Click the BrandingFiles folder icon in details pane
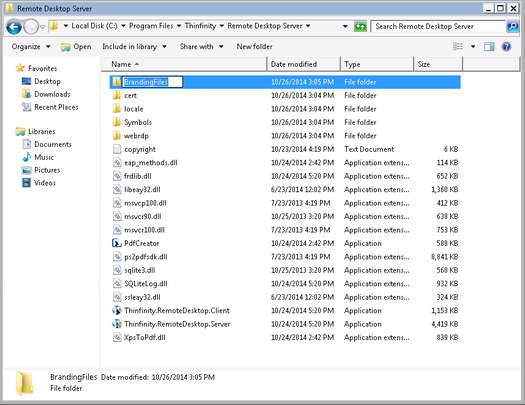Viewport: 525px width, 405px height. pos(25,383)
